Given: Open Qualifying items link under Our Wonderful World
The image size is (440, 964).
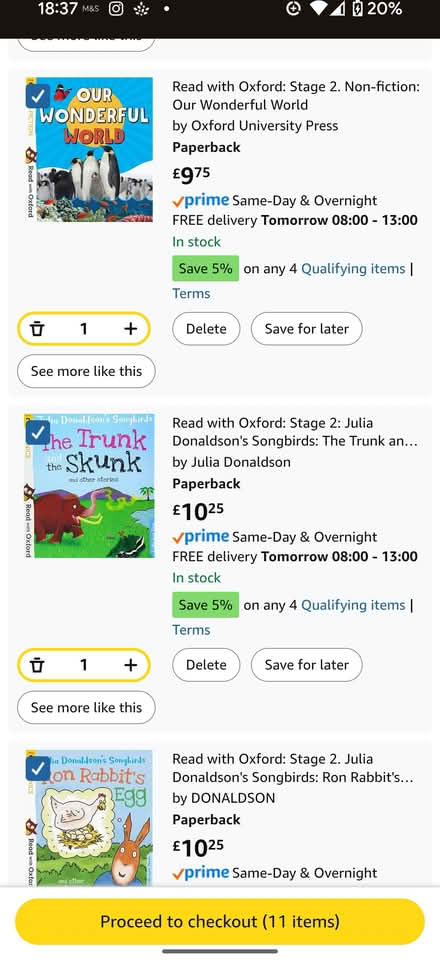Looking at the screenshot, I should pyautogui.click(x=353, y=269).
